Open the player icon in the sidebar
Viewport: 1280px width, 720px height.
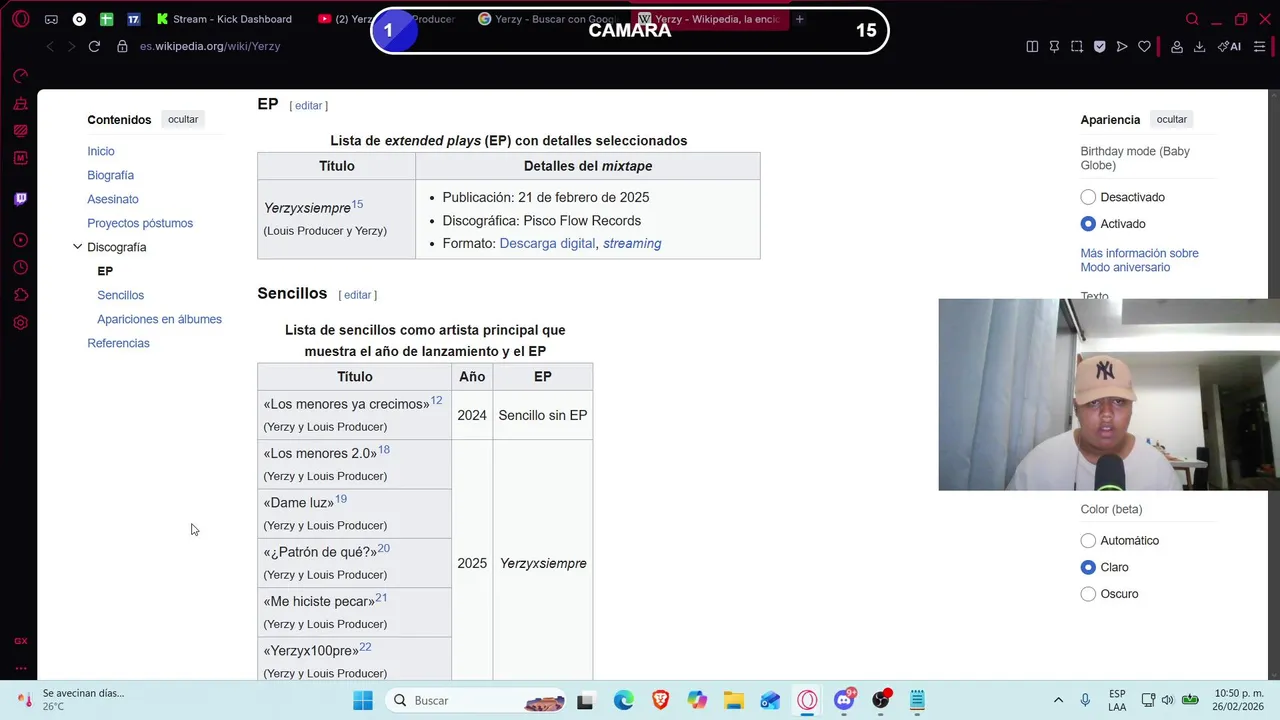click(x=21, y=240)
